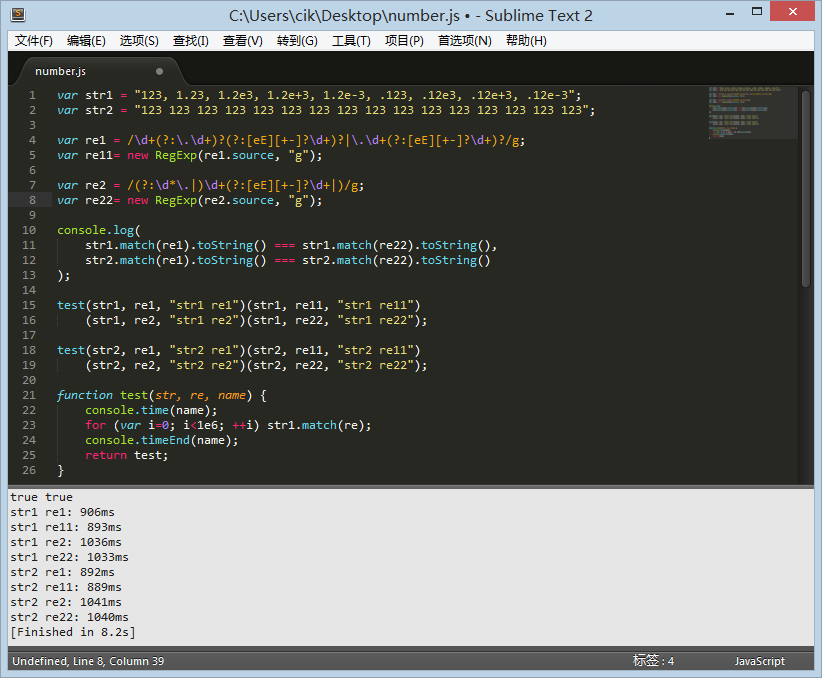This screenshot has width=822, height=678.
Task: Click 'console.log(' on line 10
Action: coord(99,230)
